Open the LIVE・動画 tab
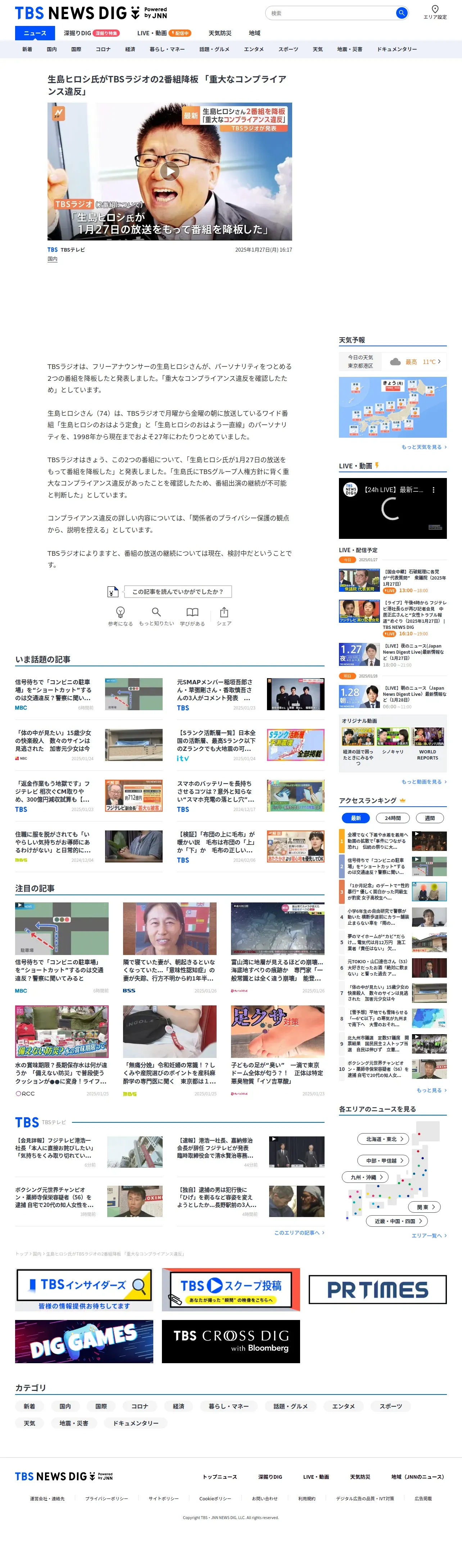The height and width of the screenshot is (1568, 462). (x=164, y=33)
